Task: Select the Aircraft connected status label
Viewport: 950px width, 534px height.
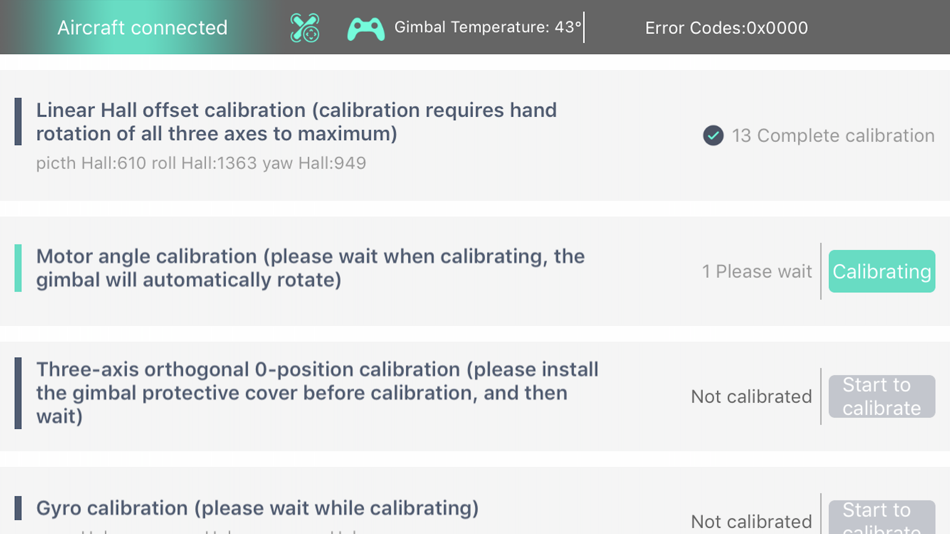Action: coord(142,27)
